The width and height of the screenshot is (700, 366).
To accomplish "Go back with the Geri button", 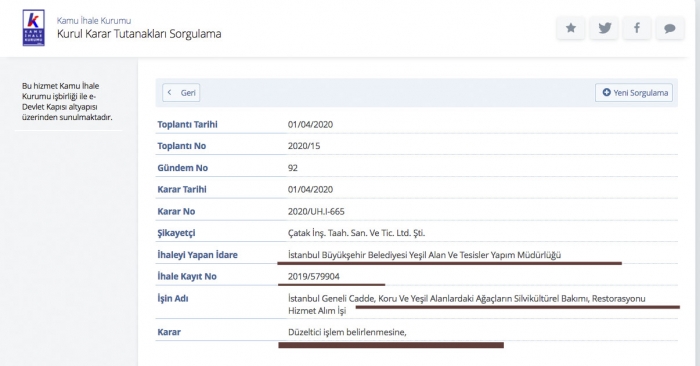I will click(x=181, y=93).
